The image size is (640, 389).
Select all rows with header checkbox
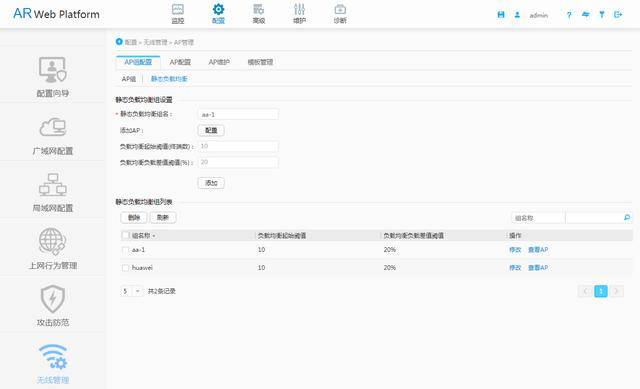(126, 235)
